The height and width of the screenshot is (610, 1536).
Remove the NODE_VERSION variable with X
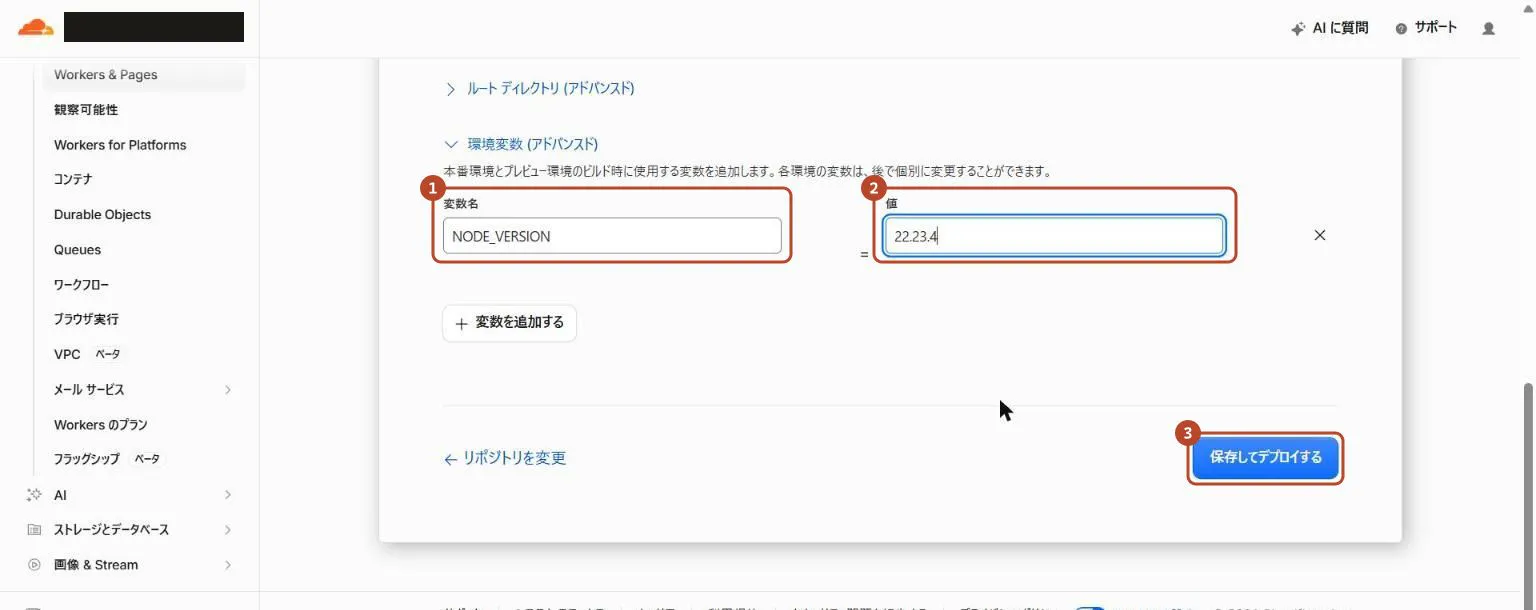click(x=1319, y=235)
